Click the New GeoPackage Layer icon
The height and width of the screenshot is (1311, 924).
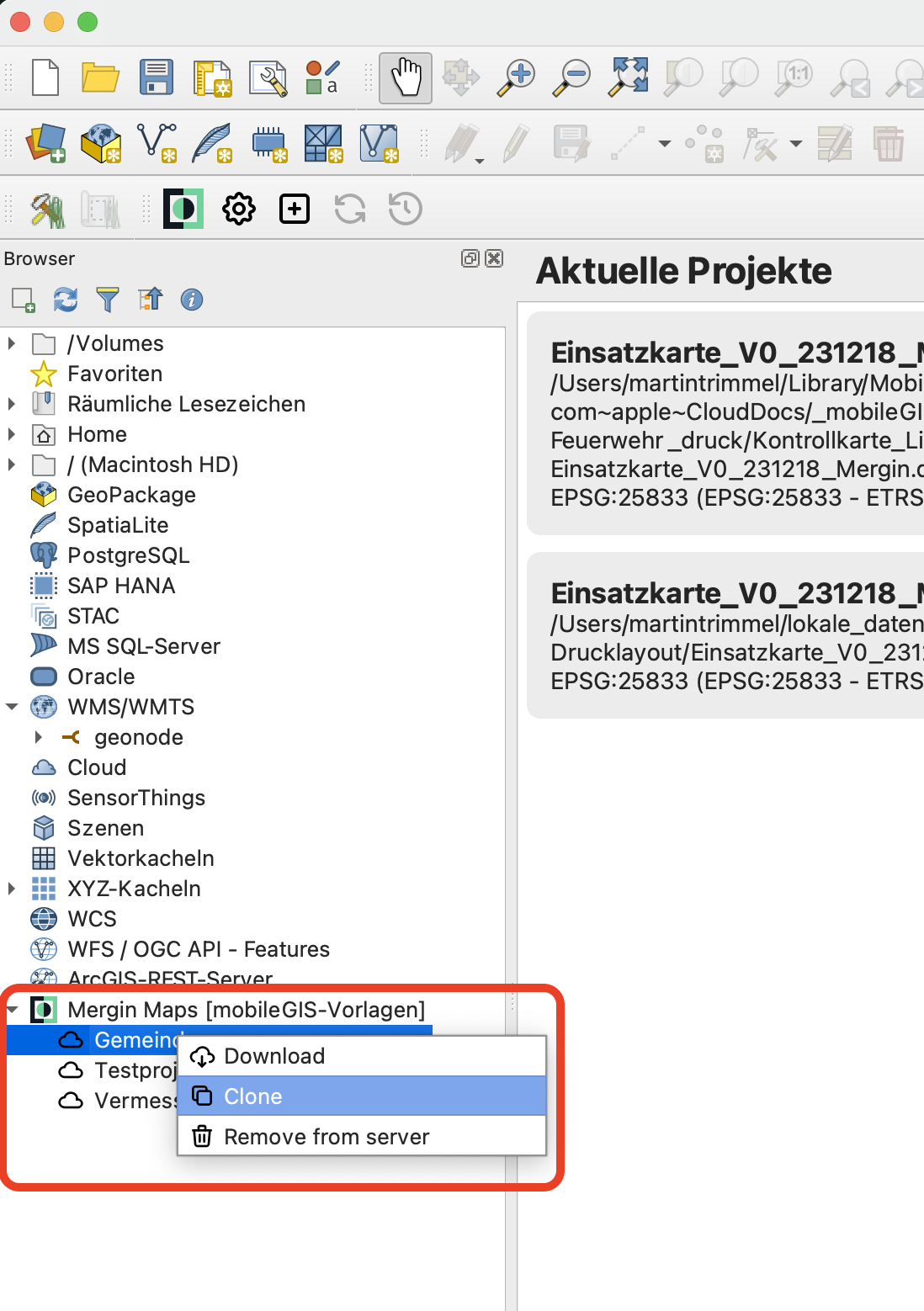pyautogui.click(x=101, y=143)
